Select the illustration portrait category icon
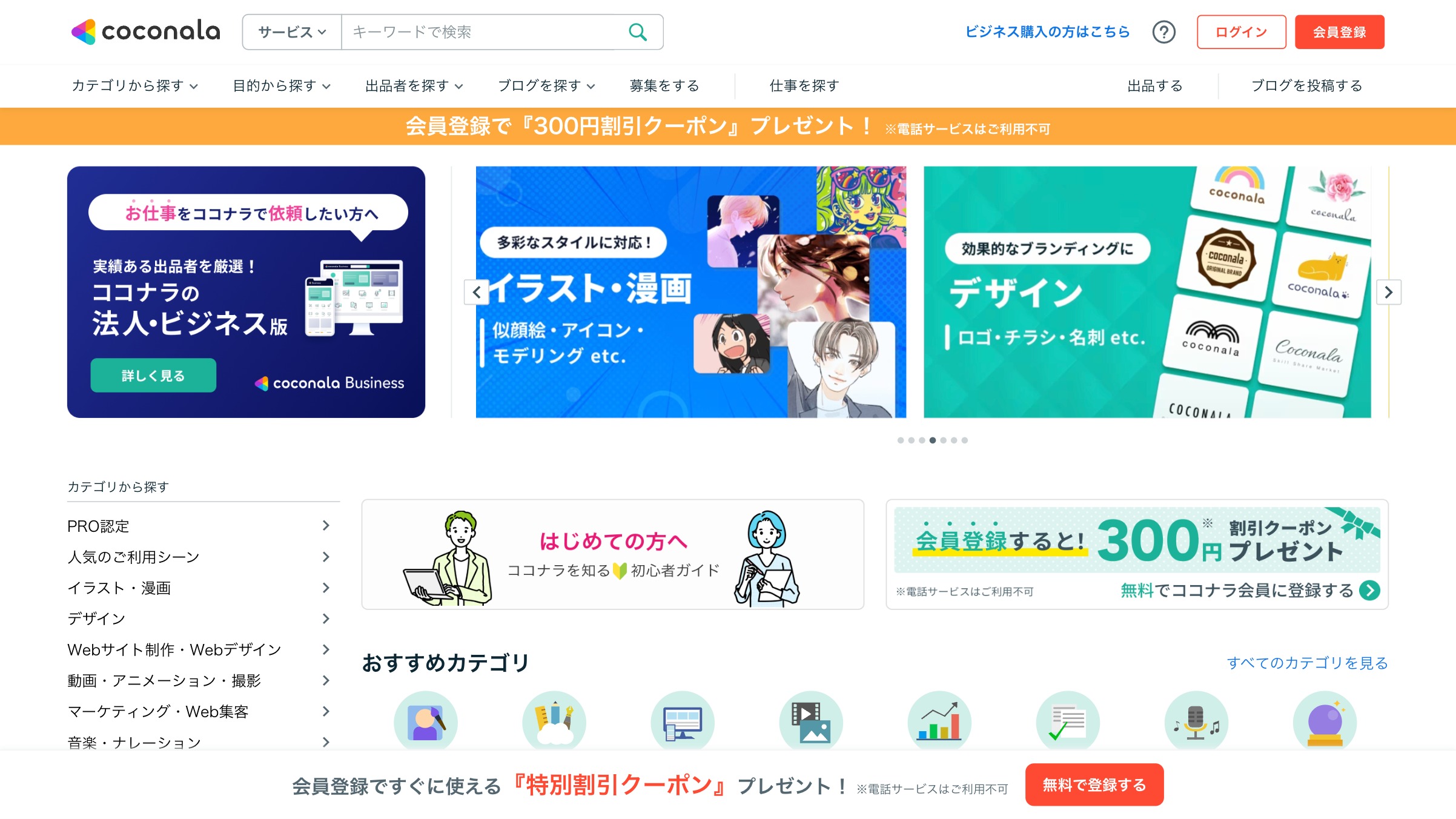1456x819 pixels. [x=426, y=722]
